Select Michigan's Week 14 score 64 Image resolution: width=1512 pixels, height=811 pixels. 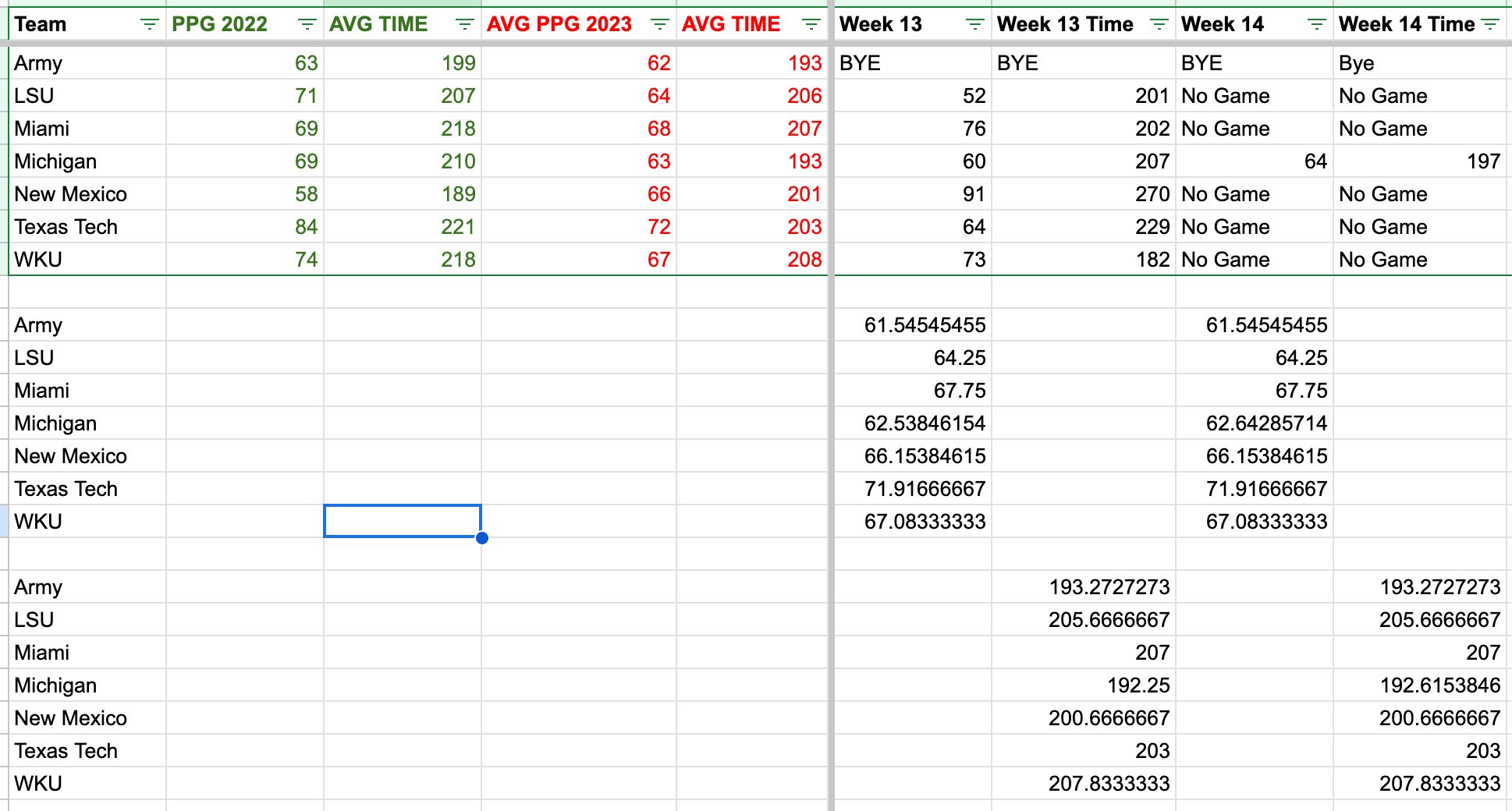(x=1255, y=161)
